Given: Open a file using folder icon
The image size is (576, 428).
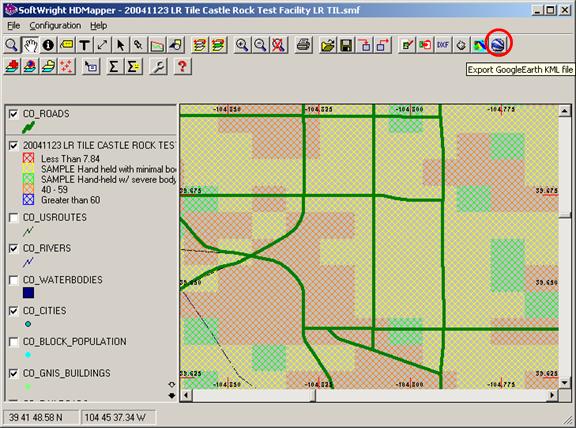Looking at the screenshot, I should coord(328,45).
